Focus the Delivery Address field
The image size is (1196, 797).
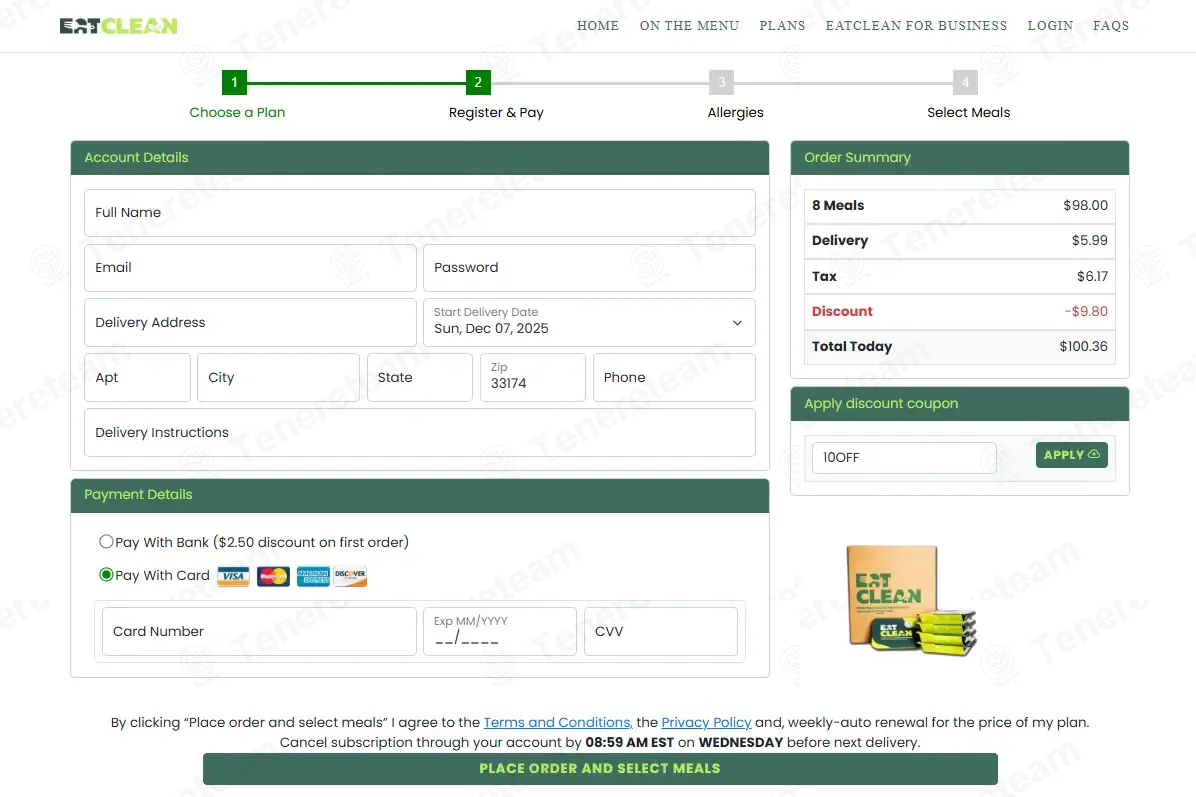[250, 323]
